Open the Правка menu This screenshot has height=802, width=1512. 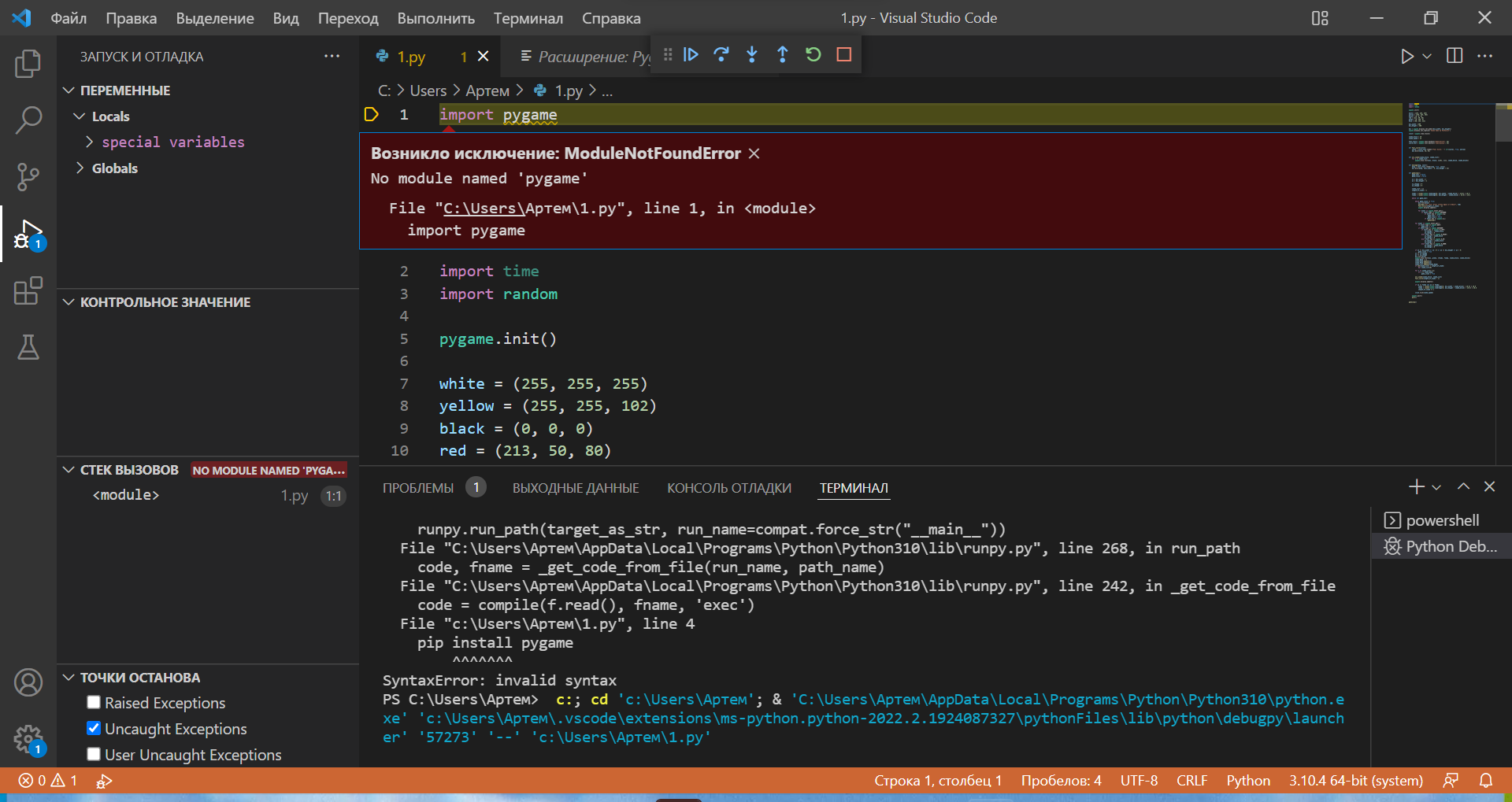(x=132, y=18)
